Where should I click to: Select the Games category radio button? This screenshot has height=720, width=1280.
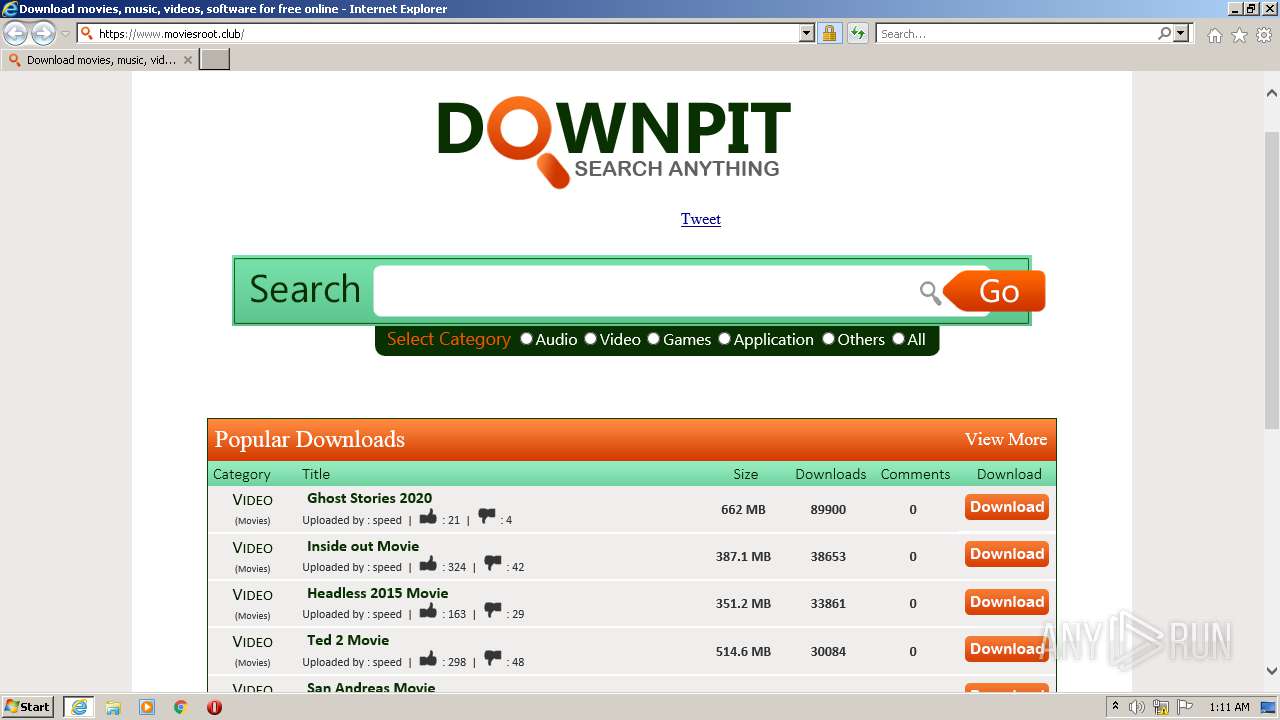[653, 339]
